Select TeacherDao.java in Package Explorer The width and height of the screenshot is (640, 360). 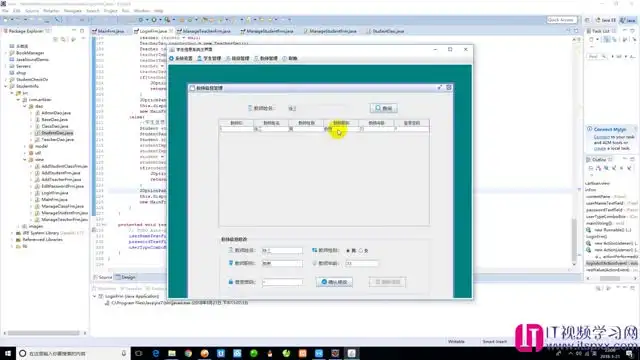click(58, 140)
